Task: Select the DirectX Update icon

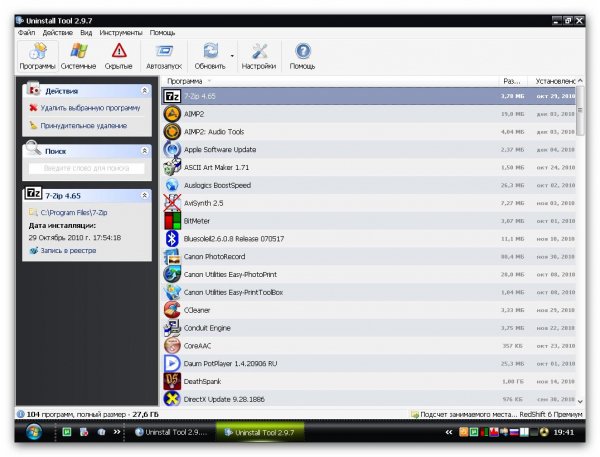Action: click(x=172, y=399)
